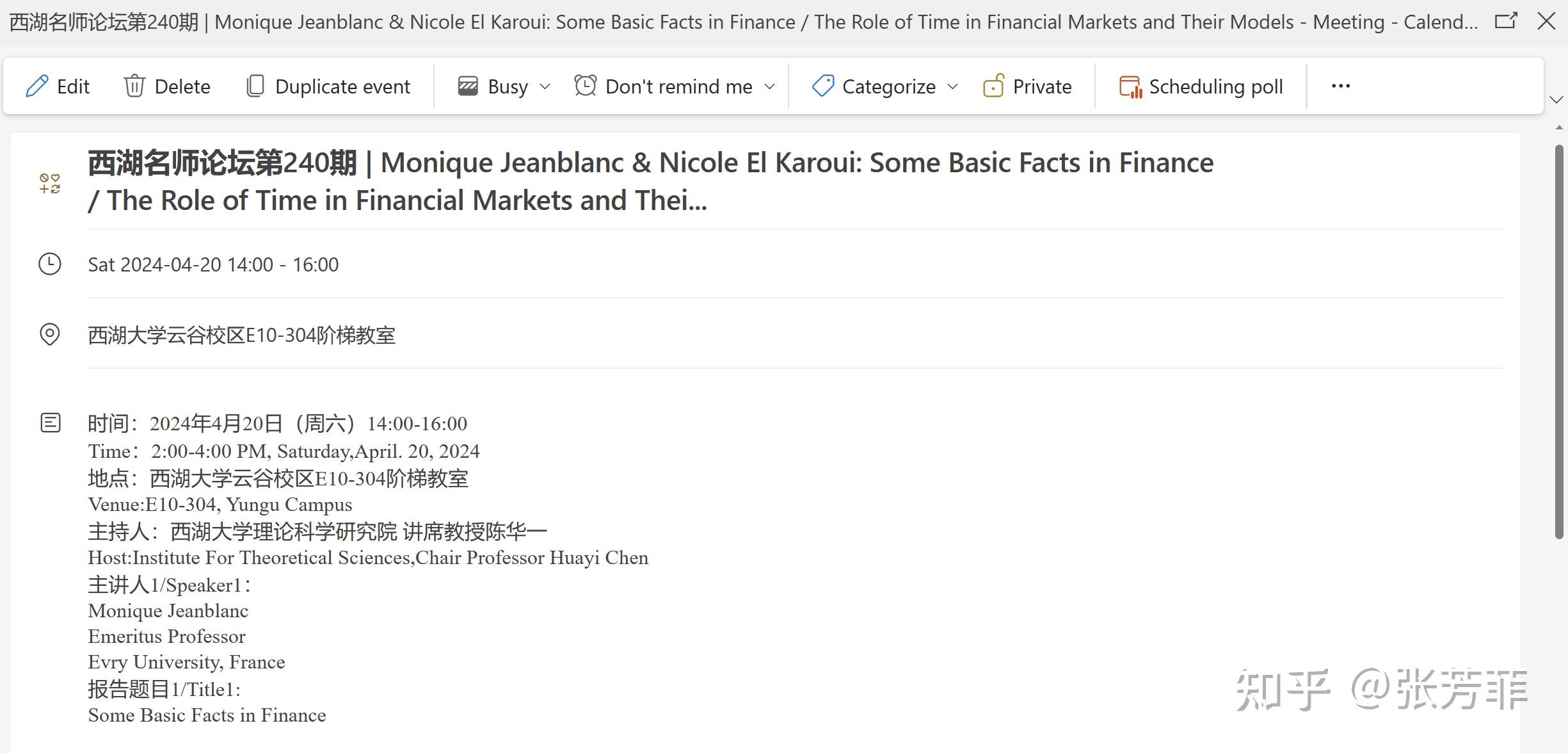Image resolution: width=1568 pixels, height=753 pixels.
Task: Click the Duplicate event text label
Action: click(x=342, y=86)
